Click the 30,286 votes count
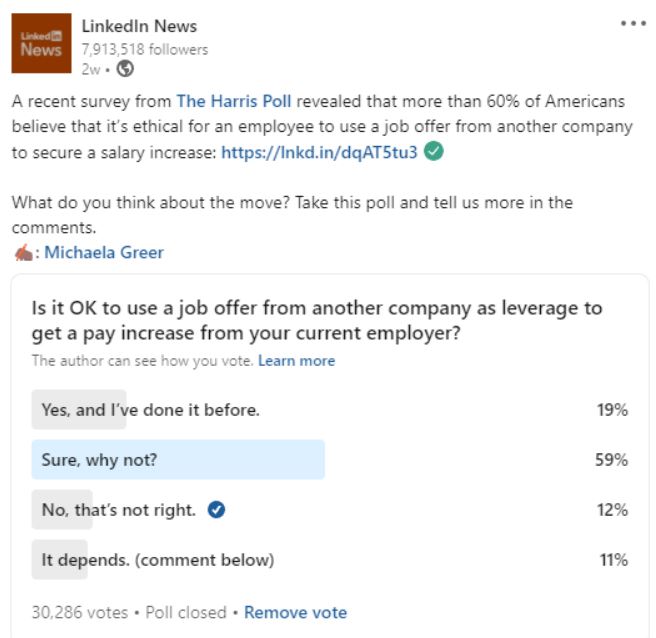Viewport: 656px width, 638px height. (x=80, y=612)
